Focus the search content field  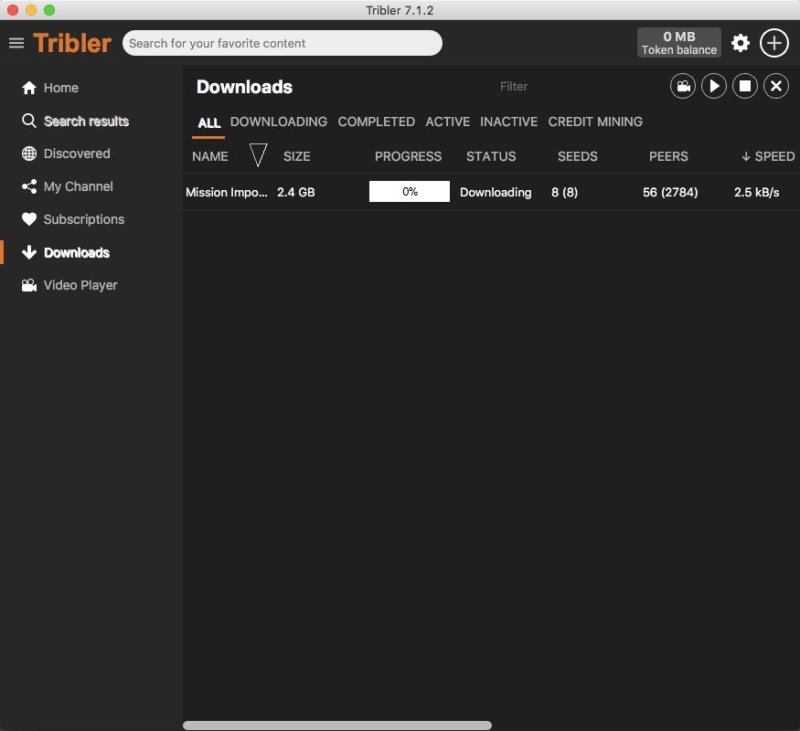tap(282, 43)
